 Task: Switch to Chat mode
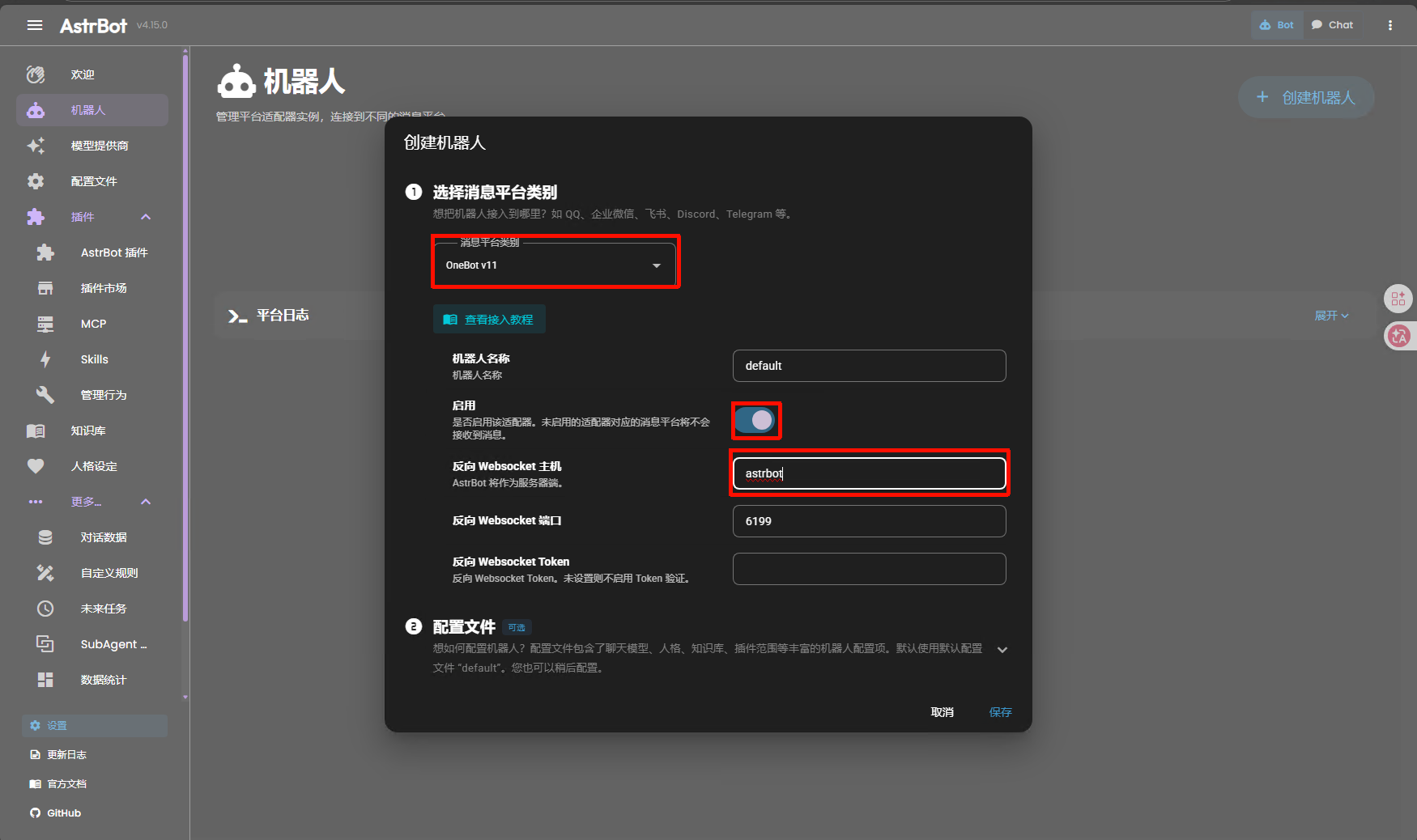1332,25
